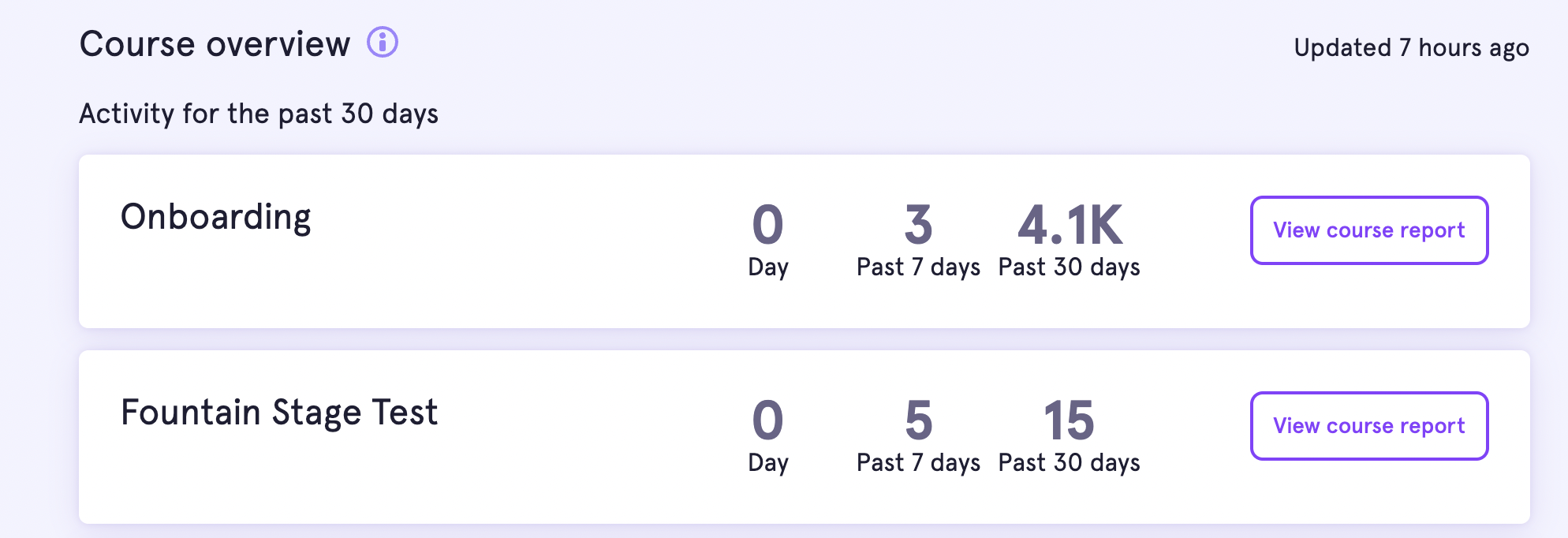Image resolution: width=1568 pixels, height=538 pixels.
Task: Click the Updated 7 hours ago text
Action: [1412, 48]
